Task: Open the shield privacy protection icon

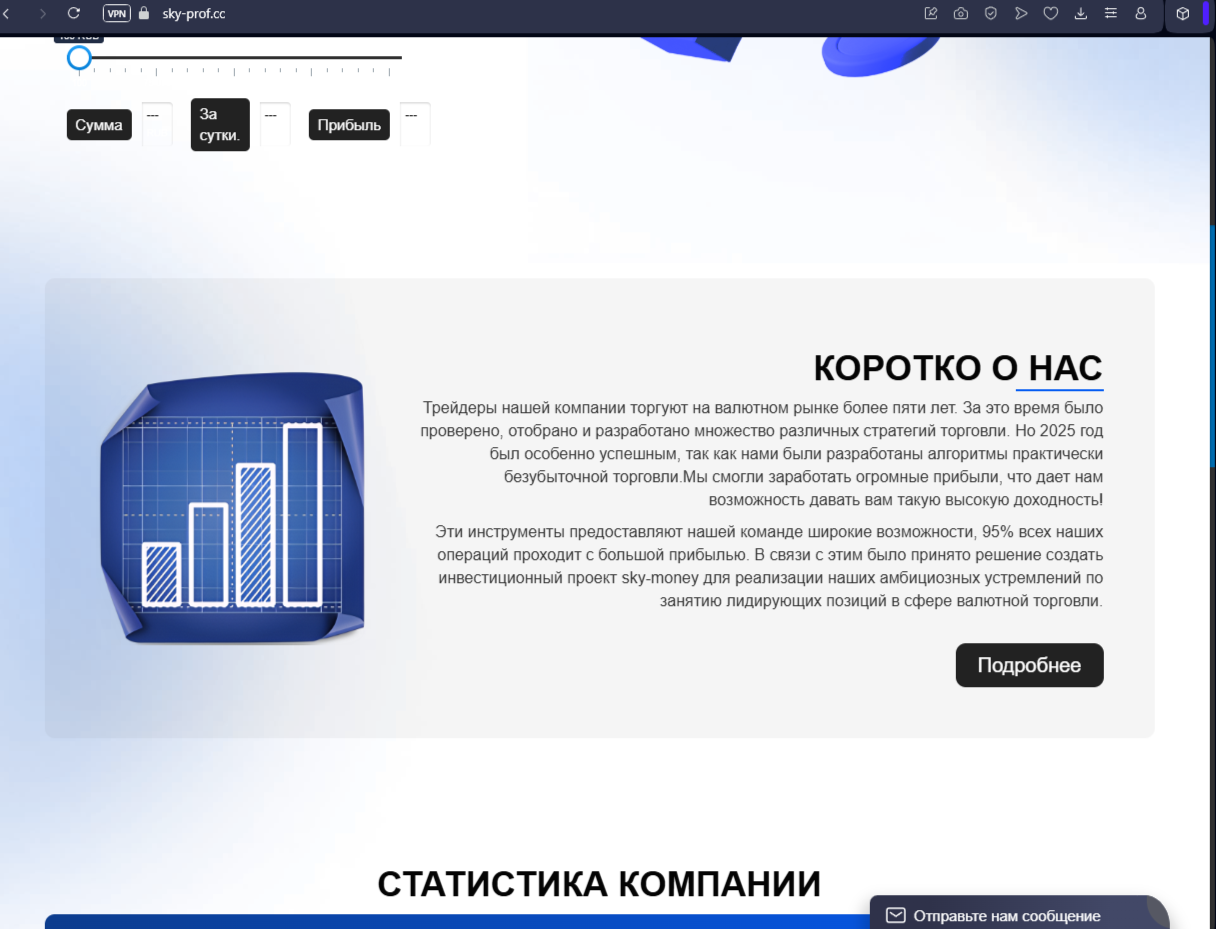Action: (x=991, y=14)
